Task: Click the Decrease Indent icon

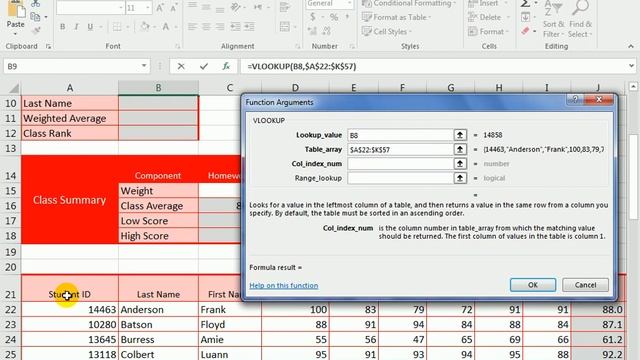Action: (x=236, y=27)
